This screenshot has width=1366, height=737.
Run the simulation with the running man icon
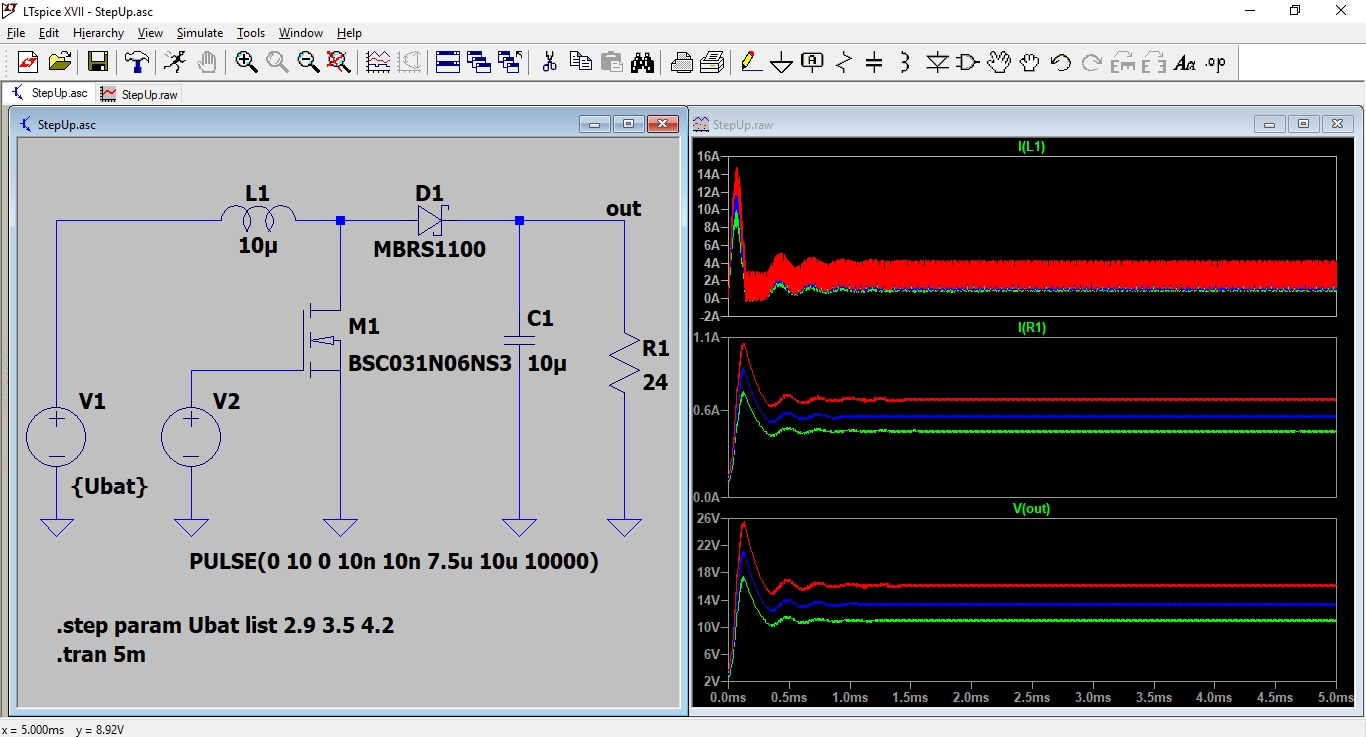[175, 62]
